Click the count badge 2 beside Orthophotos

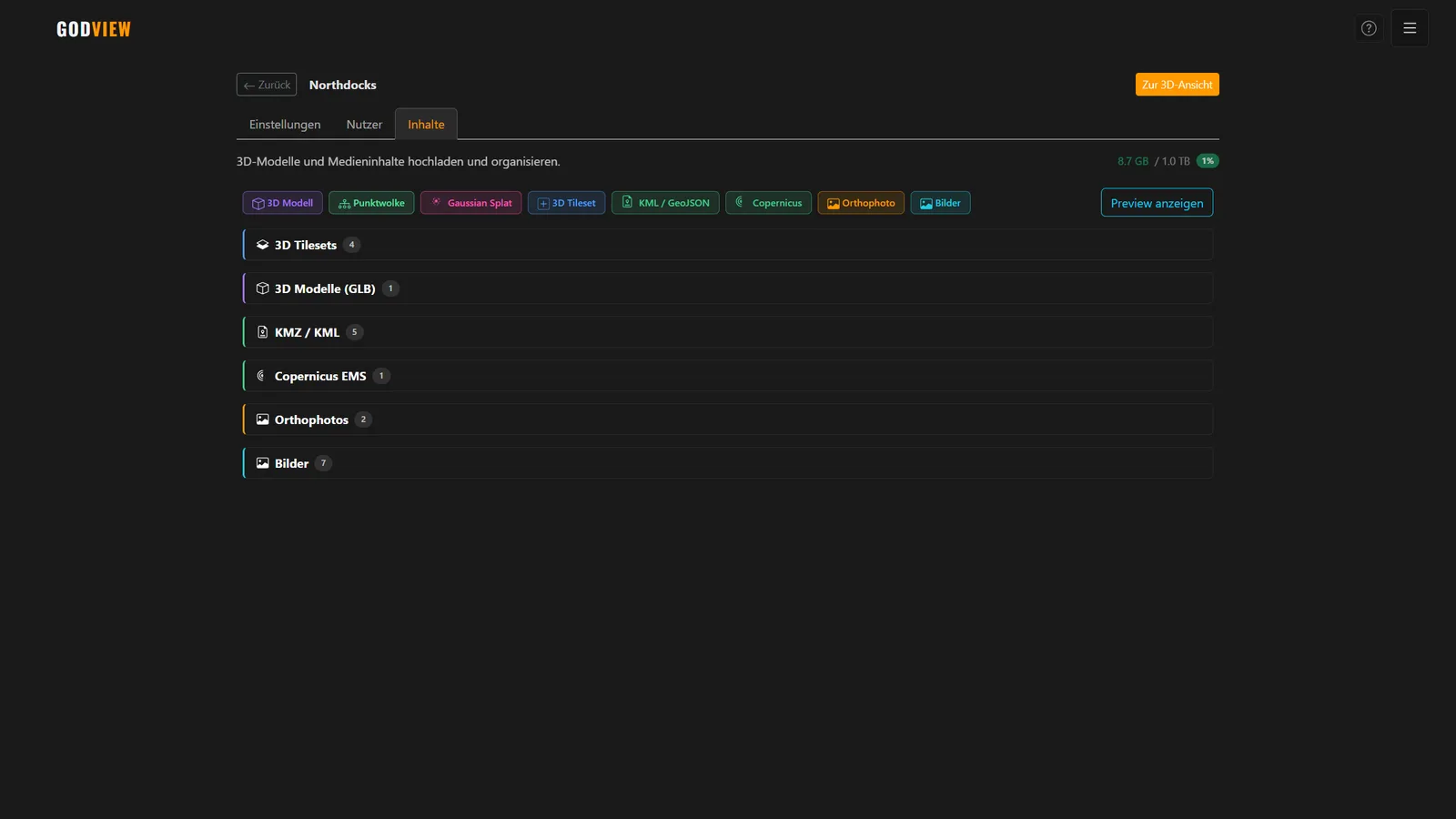[363, 420]
